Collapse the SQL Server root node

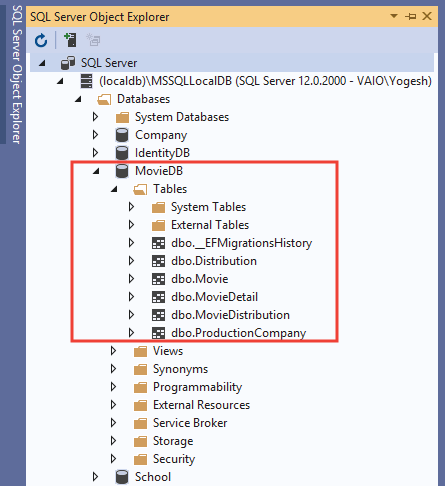click(x=42, y=63)
